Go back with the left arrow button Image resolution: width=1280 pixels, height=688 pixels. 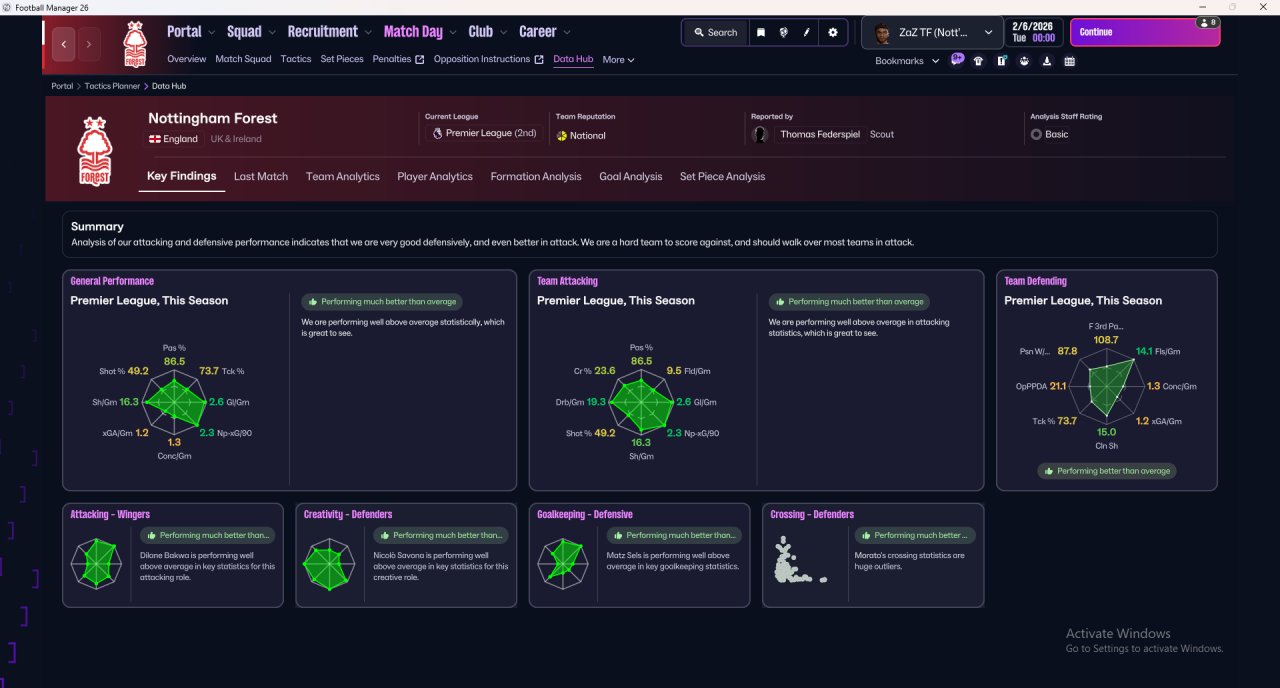[x=64, y=44]
